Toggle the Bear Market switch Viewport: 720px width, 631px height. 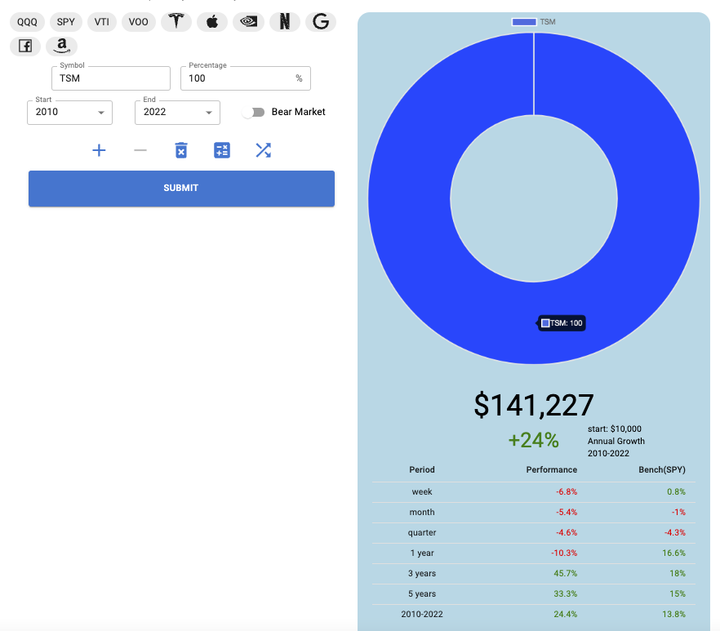tap(253, 112)
